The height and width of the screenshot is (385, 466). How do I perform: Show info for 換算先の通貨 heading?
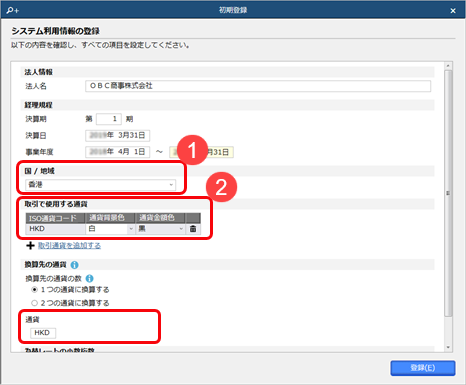coord(75,265)
